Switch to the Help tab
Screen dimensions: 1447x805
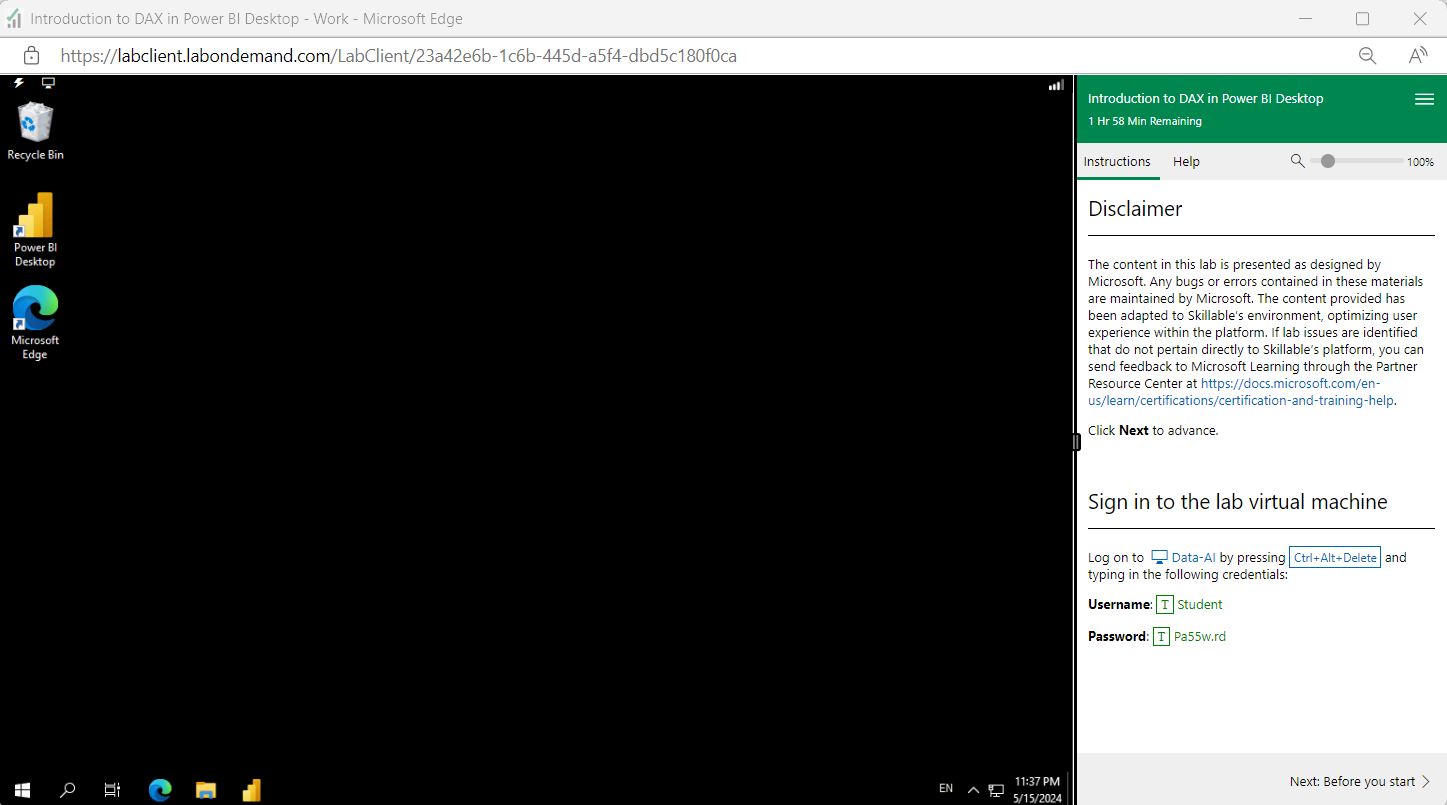point(1186,161)
